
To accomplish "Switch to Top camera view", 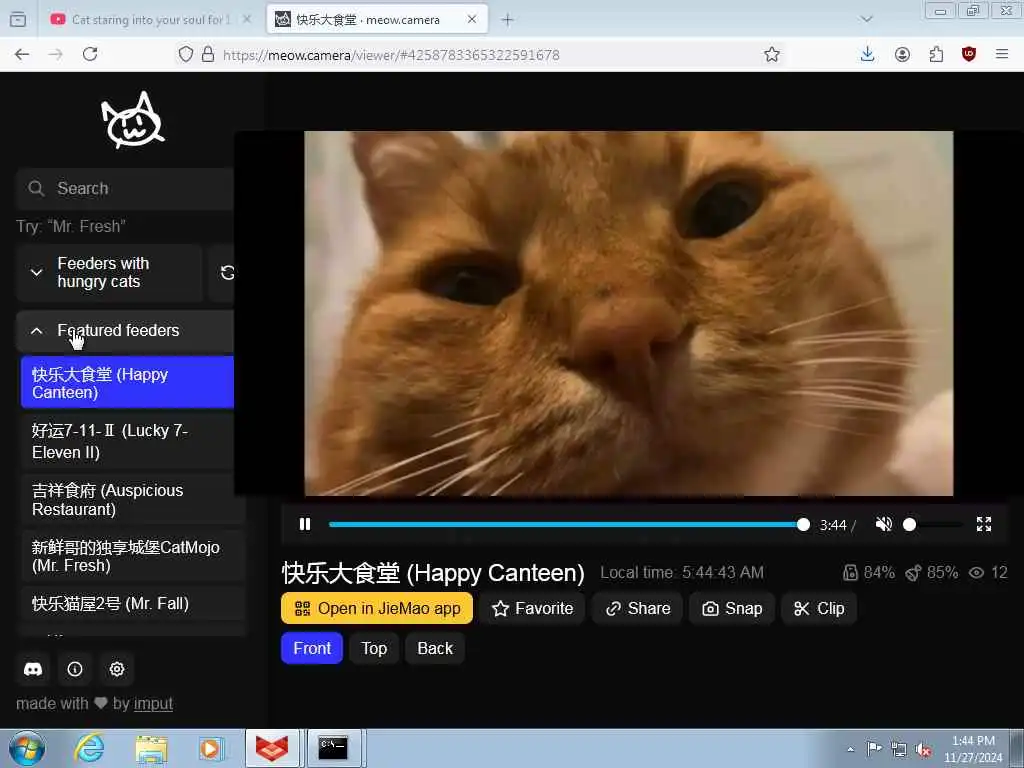I will 374,648.
